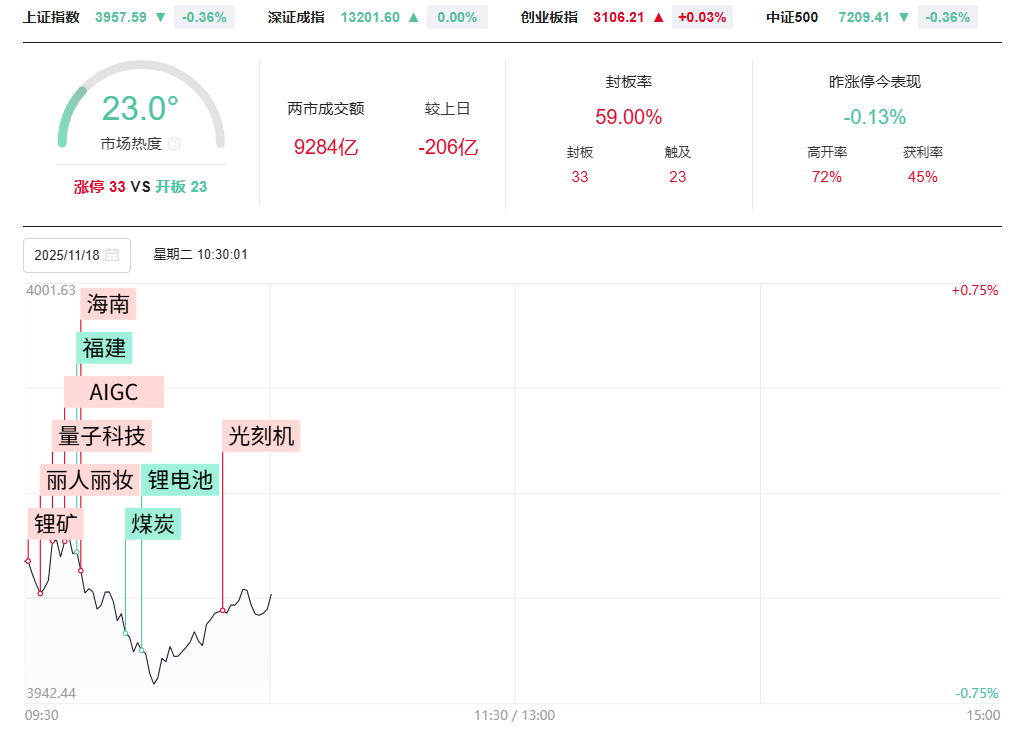Click the 光刻机 chart marker label
The width and height of the screenshot is (1020, 737).
tap(261, 436)
